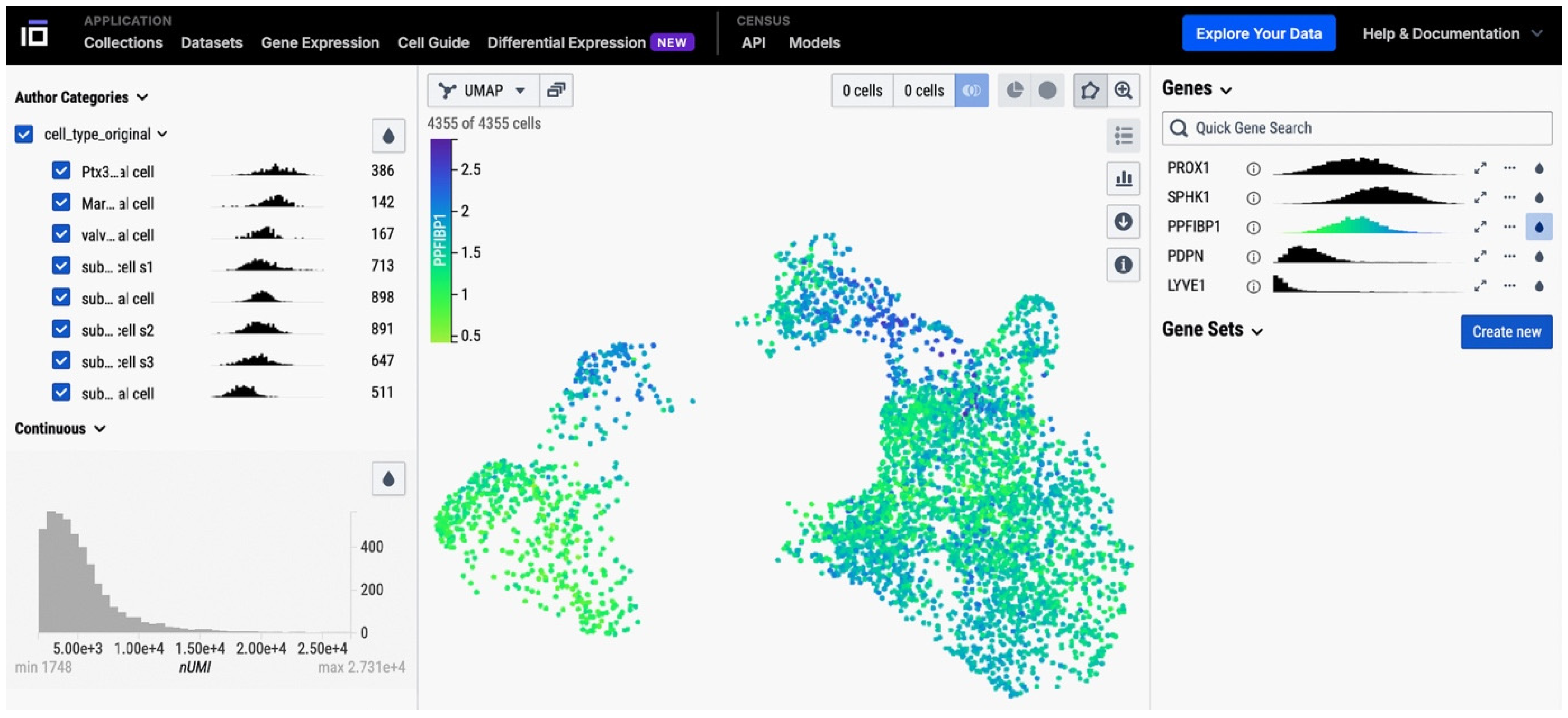Uncheck the sub...cell s1 checkbox
Image resolution: width=1568 pixels, height=718 pixels.
coord(61,265)
